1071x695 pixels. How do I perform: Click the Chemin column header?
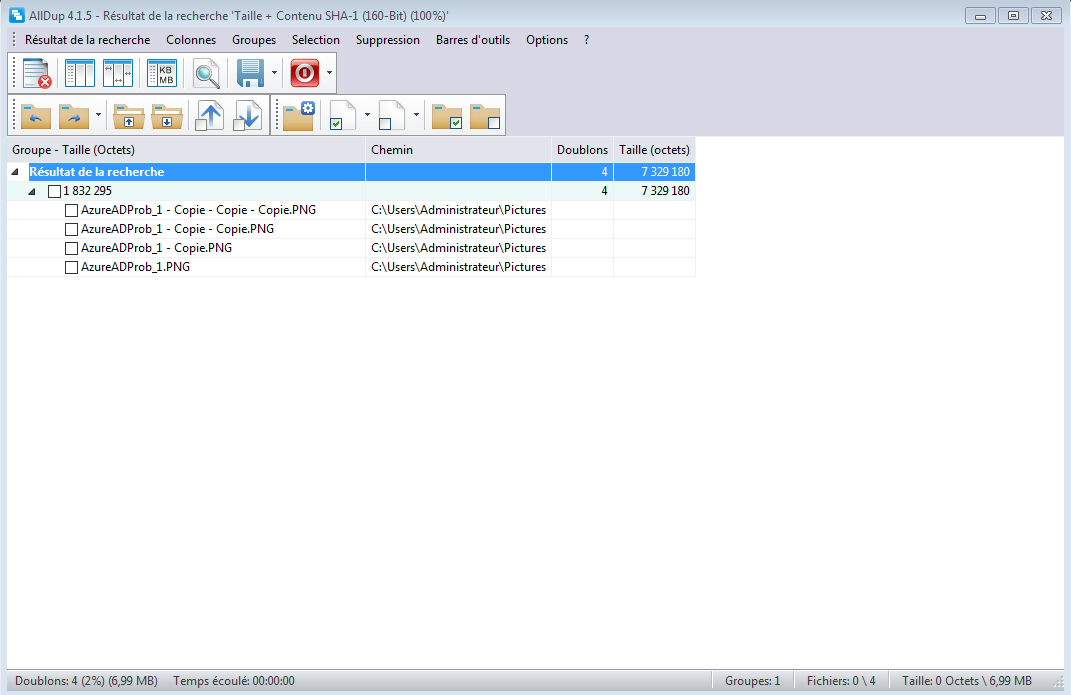pyautogui.click(x=458, y=150)
